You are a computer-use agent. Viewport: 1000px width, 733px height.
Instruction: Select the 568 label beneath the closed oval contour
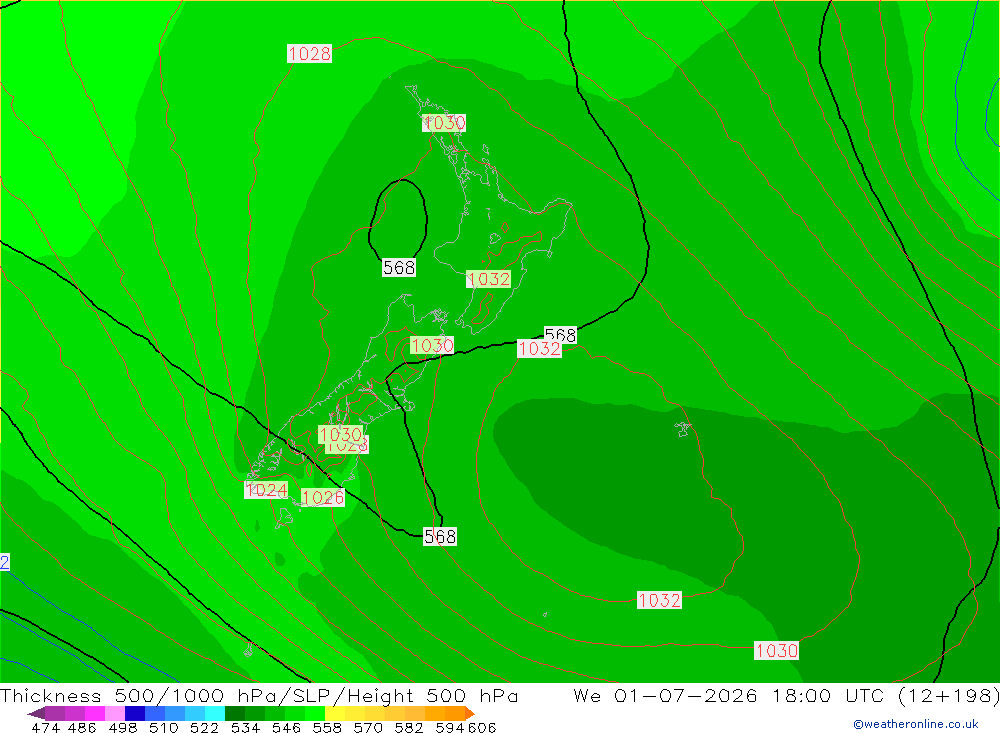[x=399, y=267]
